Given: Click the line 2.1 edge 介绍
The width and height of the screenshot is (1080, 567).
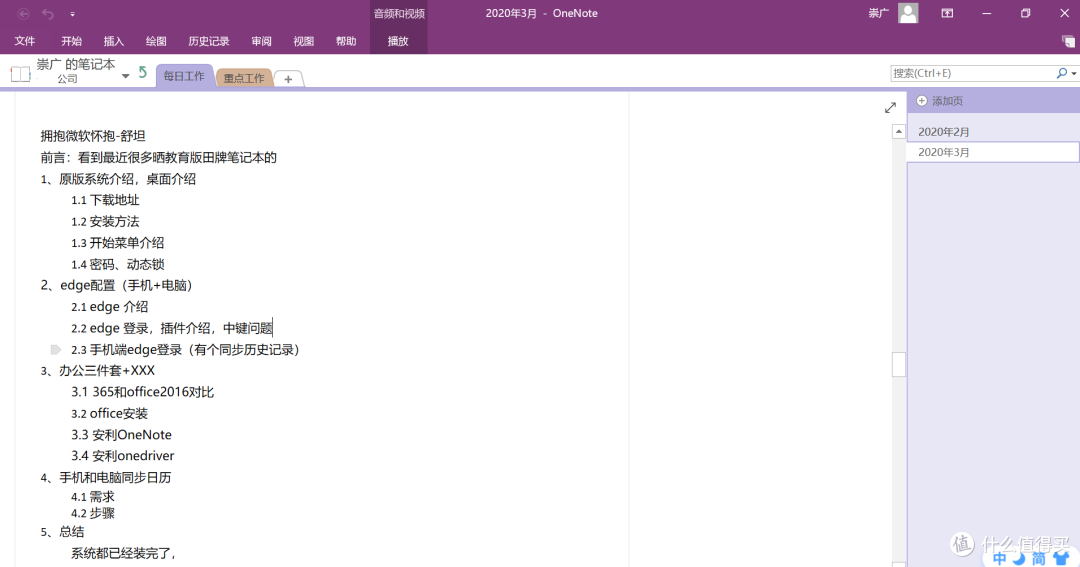Looking at the screenshot, I should pyautogui.click(x=110, y=307).
